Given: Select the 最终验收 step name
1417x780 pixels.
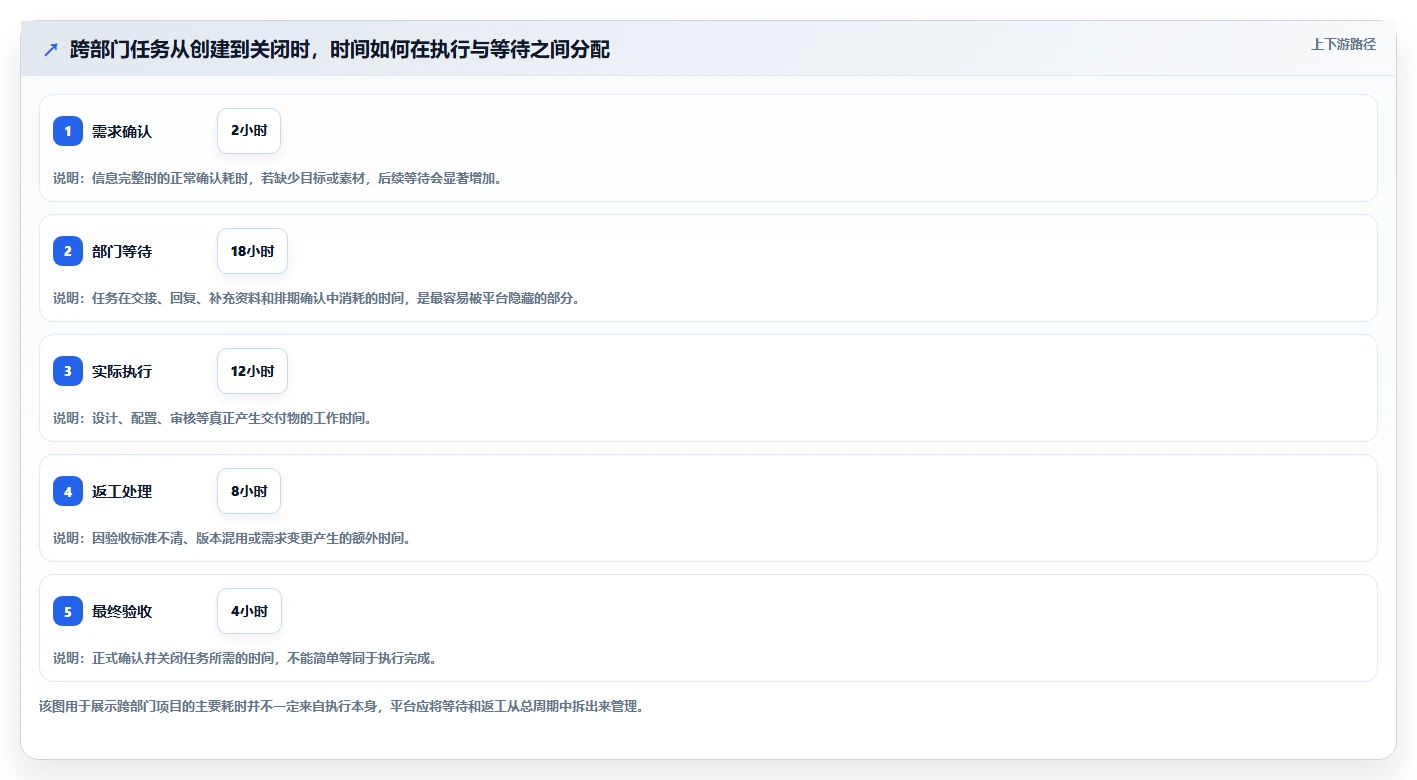Looking at the screenshot, I should tap(122, 611).
